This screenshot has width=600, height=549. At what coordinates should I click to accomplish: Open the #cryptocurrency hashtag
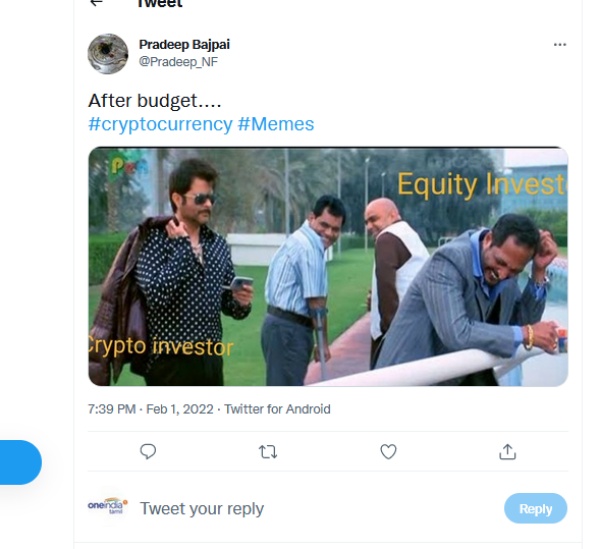[160, 124]
